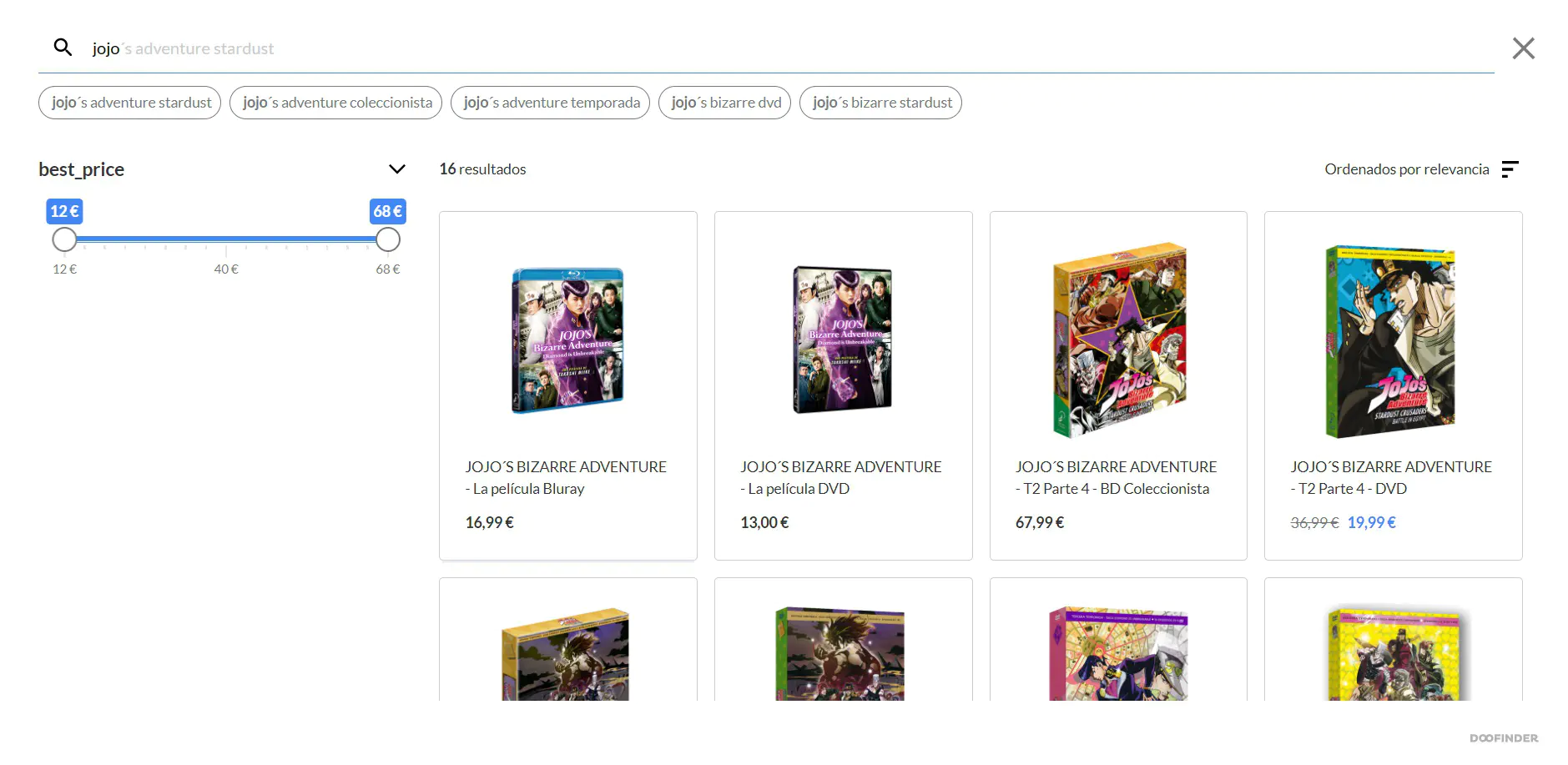The width and height of the screenshot is (1568, 765).
Task: Click the blue 12 € min tooltip
Action: point(64,211)
